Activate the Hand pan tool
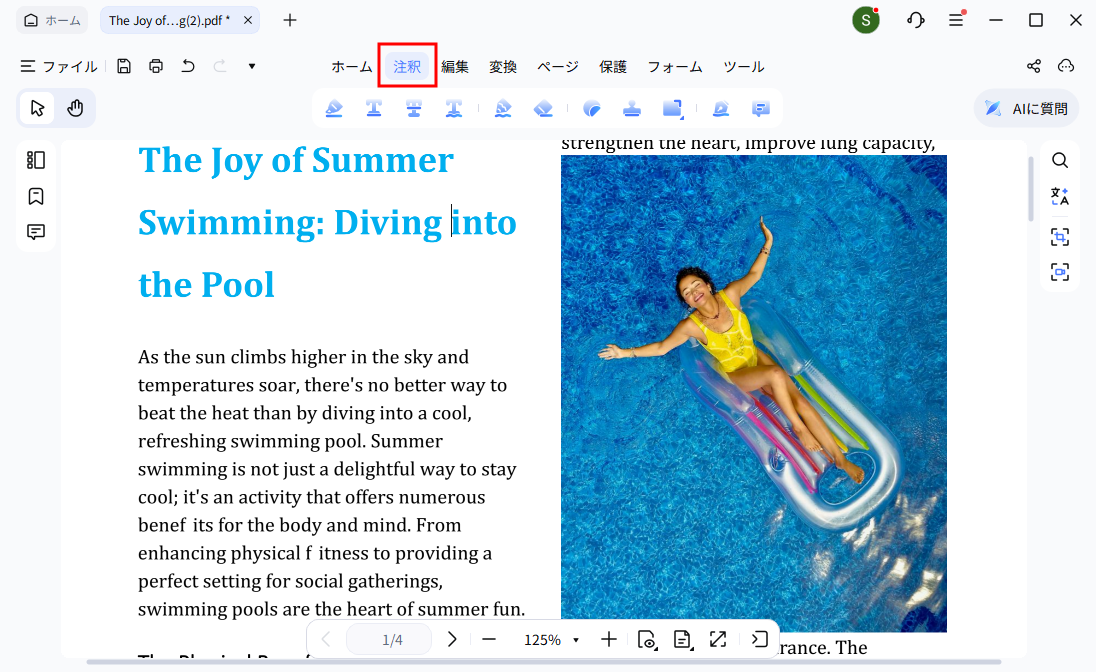Screen dimensions: 1096x672 (x=75, y=108)
